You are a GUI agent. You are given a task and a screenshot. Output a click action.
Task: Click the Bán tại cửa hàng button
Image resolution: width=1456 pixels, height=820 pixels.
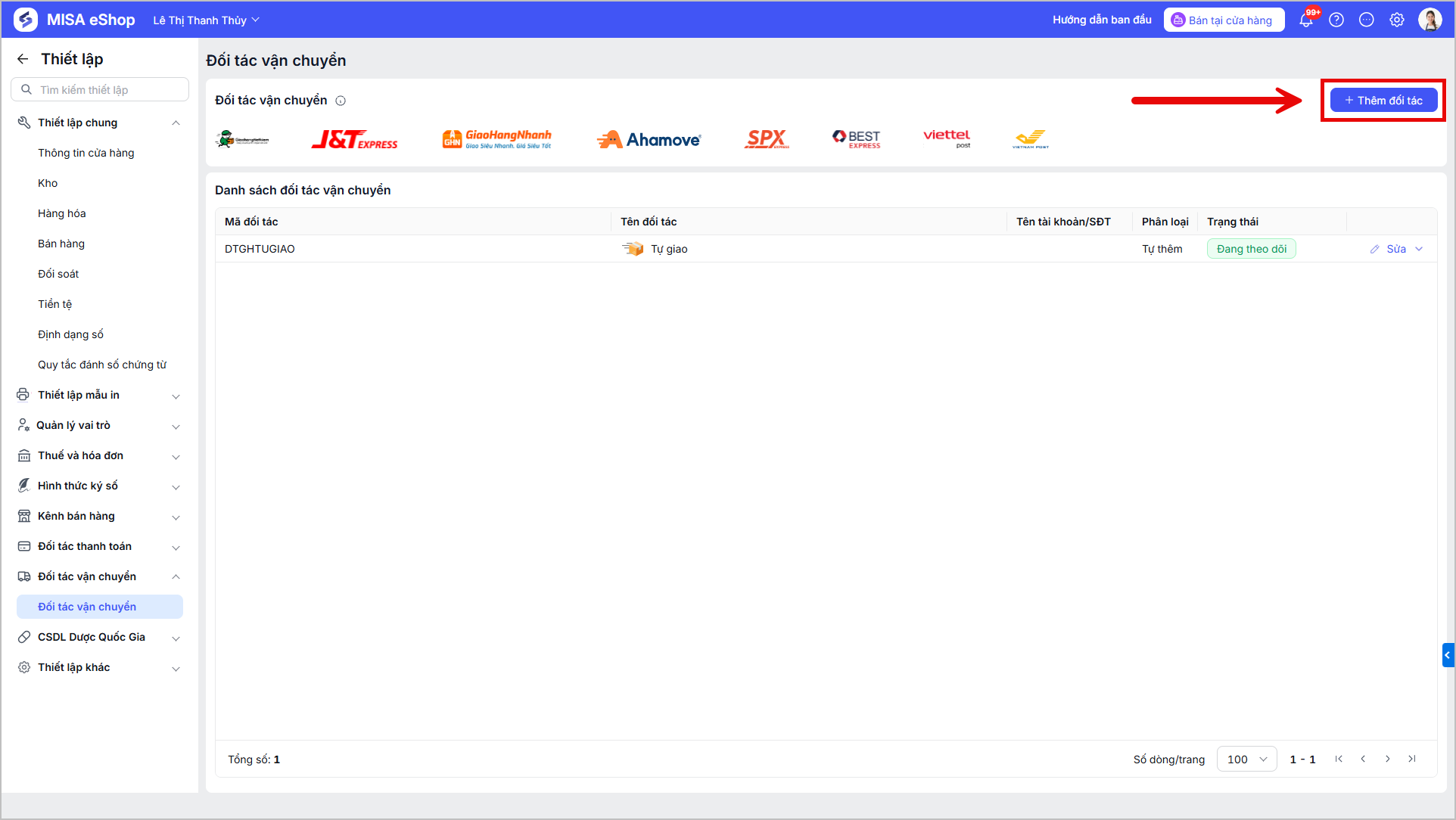point(1224,20)
